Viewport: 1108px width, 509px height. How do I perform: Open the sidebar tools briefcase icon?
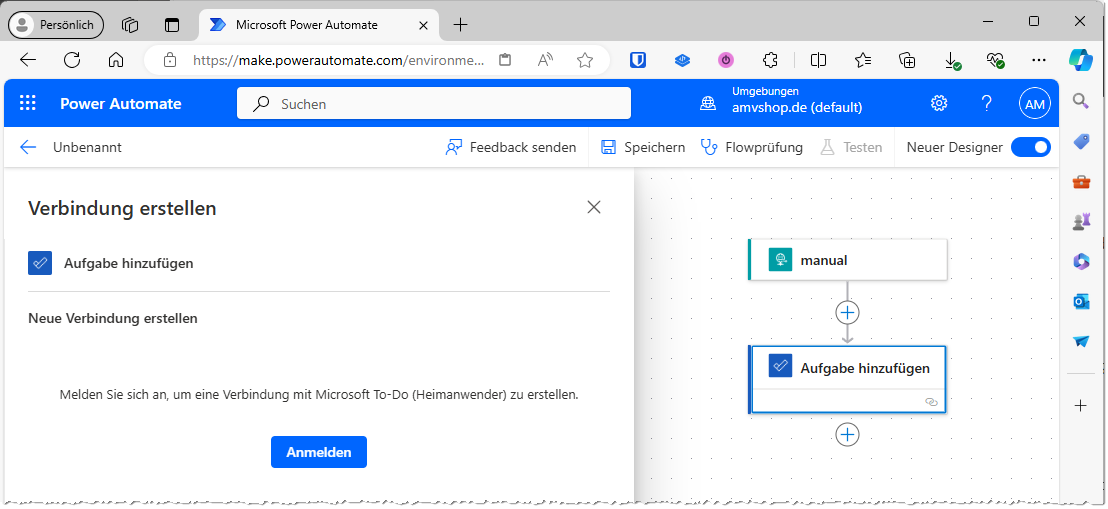(1081, 182)
